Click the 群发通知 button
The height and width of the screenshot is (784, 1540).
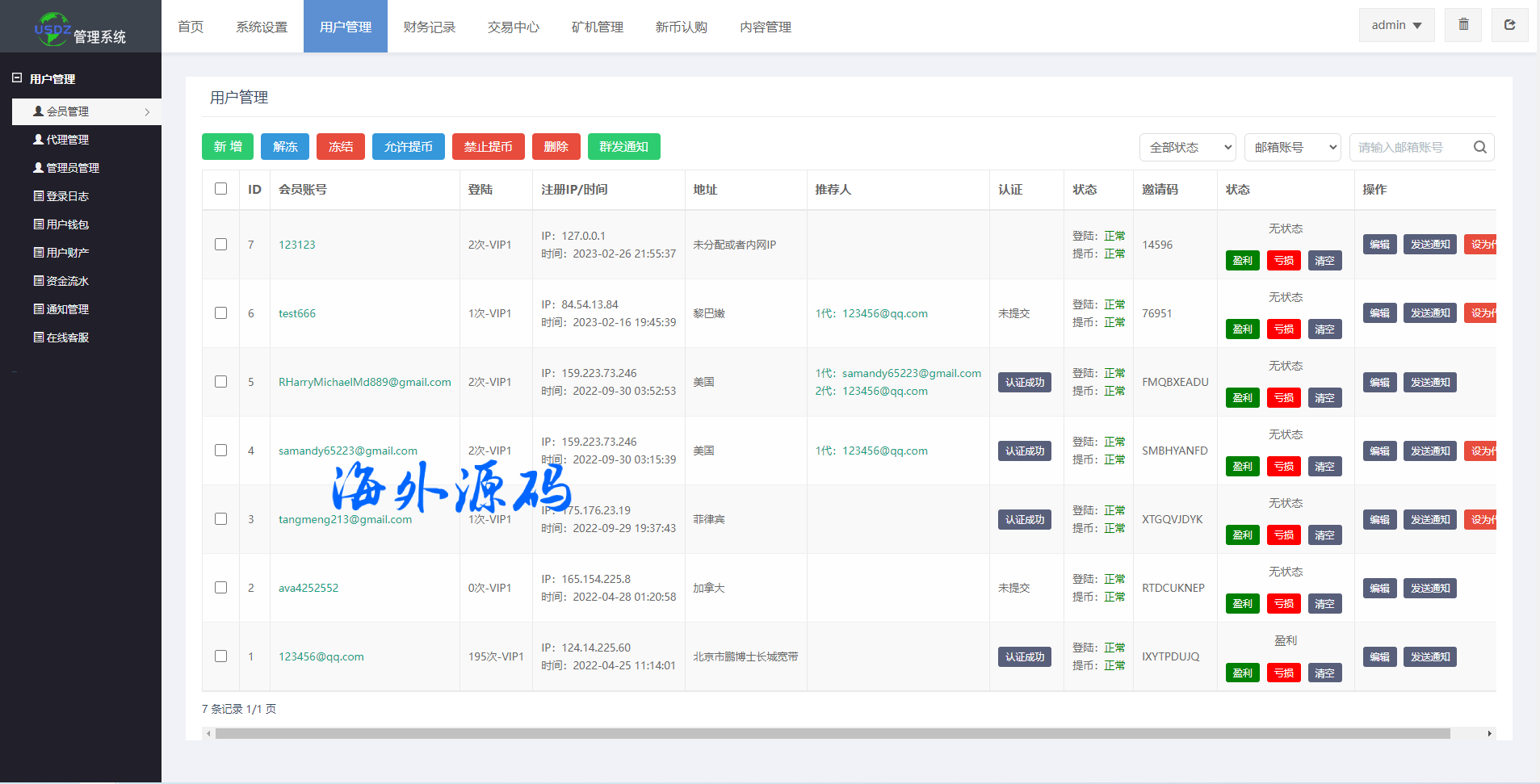(623, 146)
